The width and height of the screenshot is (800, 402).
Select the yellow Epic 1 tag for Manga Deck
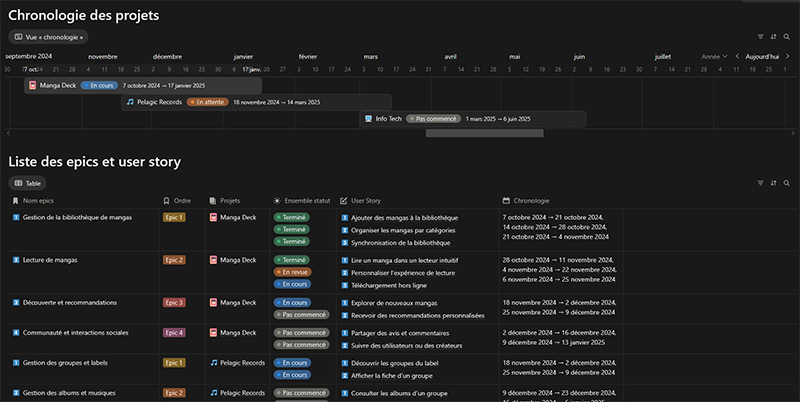[174, 217]
